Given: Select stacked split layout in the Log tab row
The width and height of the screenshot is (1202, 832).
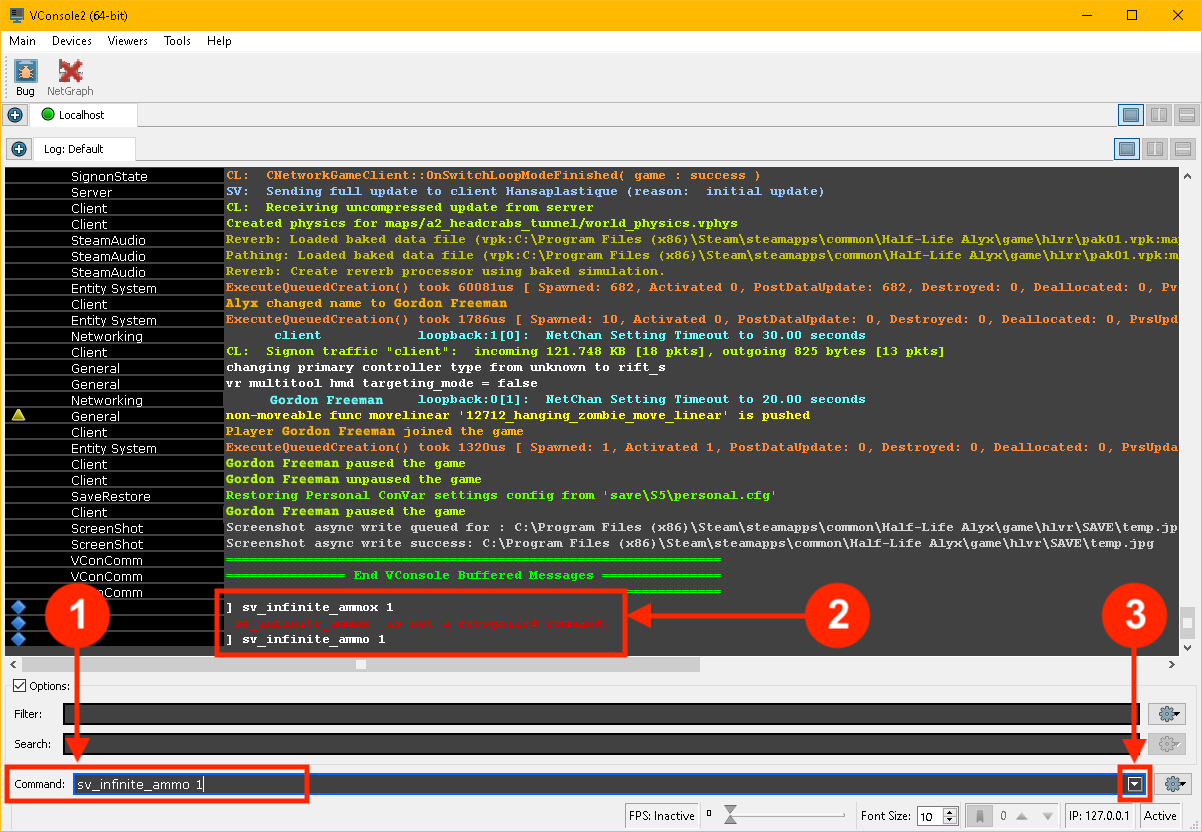Looking at the screenshot, I should 1183,149.
